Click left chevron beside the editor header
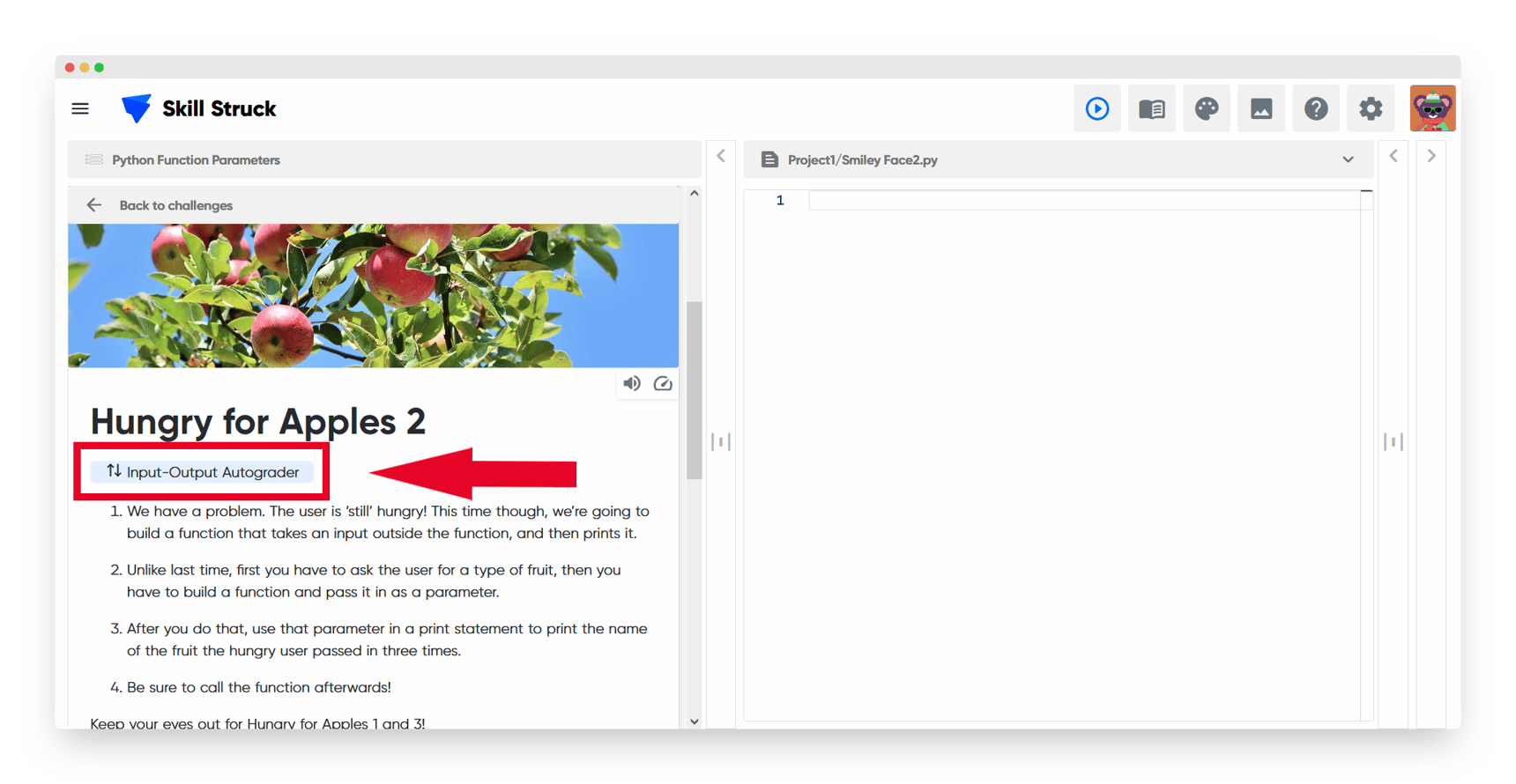 point(1393,156)
